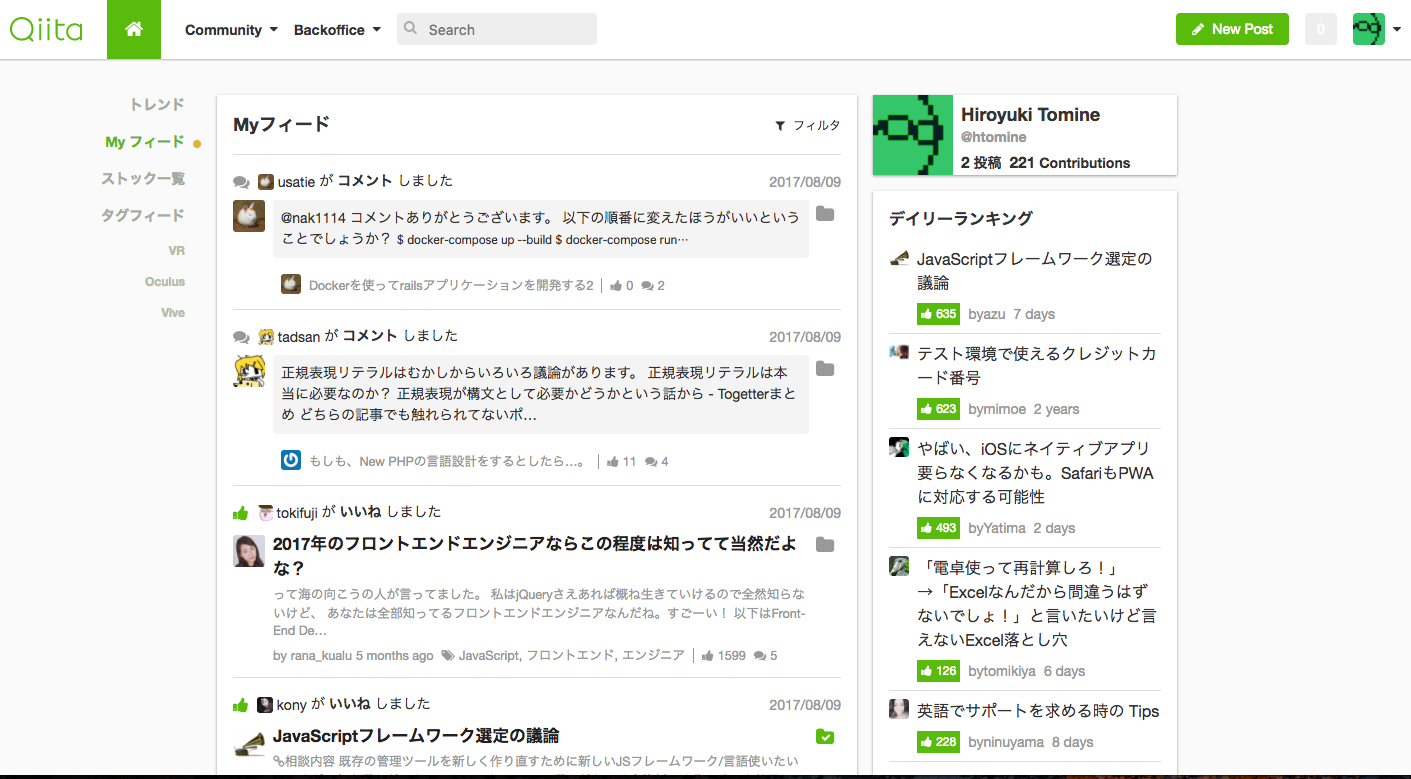
Task: Click the PHP article's blue power icon
Action: tap(291, 460)
